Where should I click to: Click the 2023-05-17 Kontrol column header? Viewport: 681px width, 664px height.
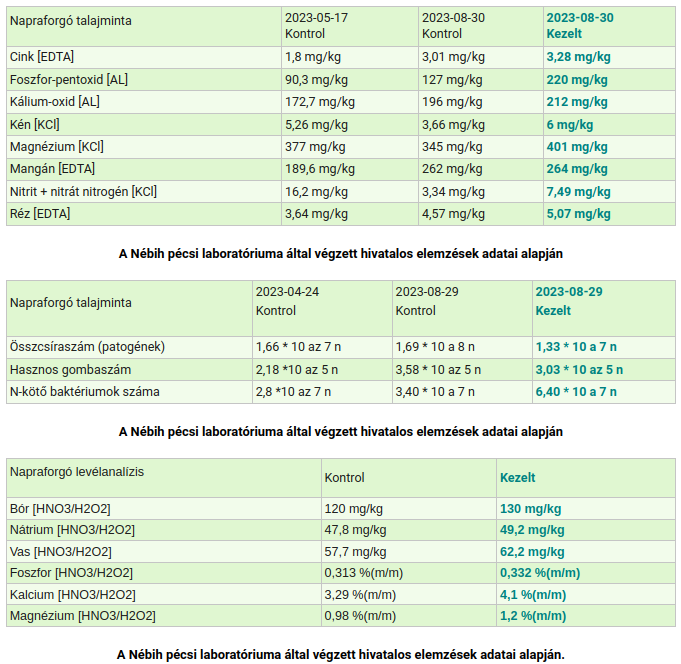316,26
